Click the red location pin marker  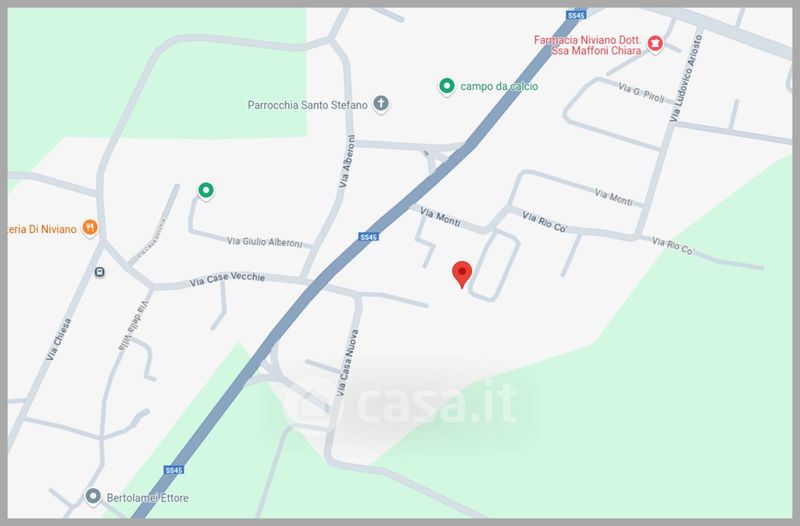[462, 274]
